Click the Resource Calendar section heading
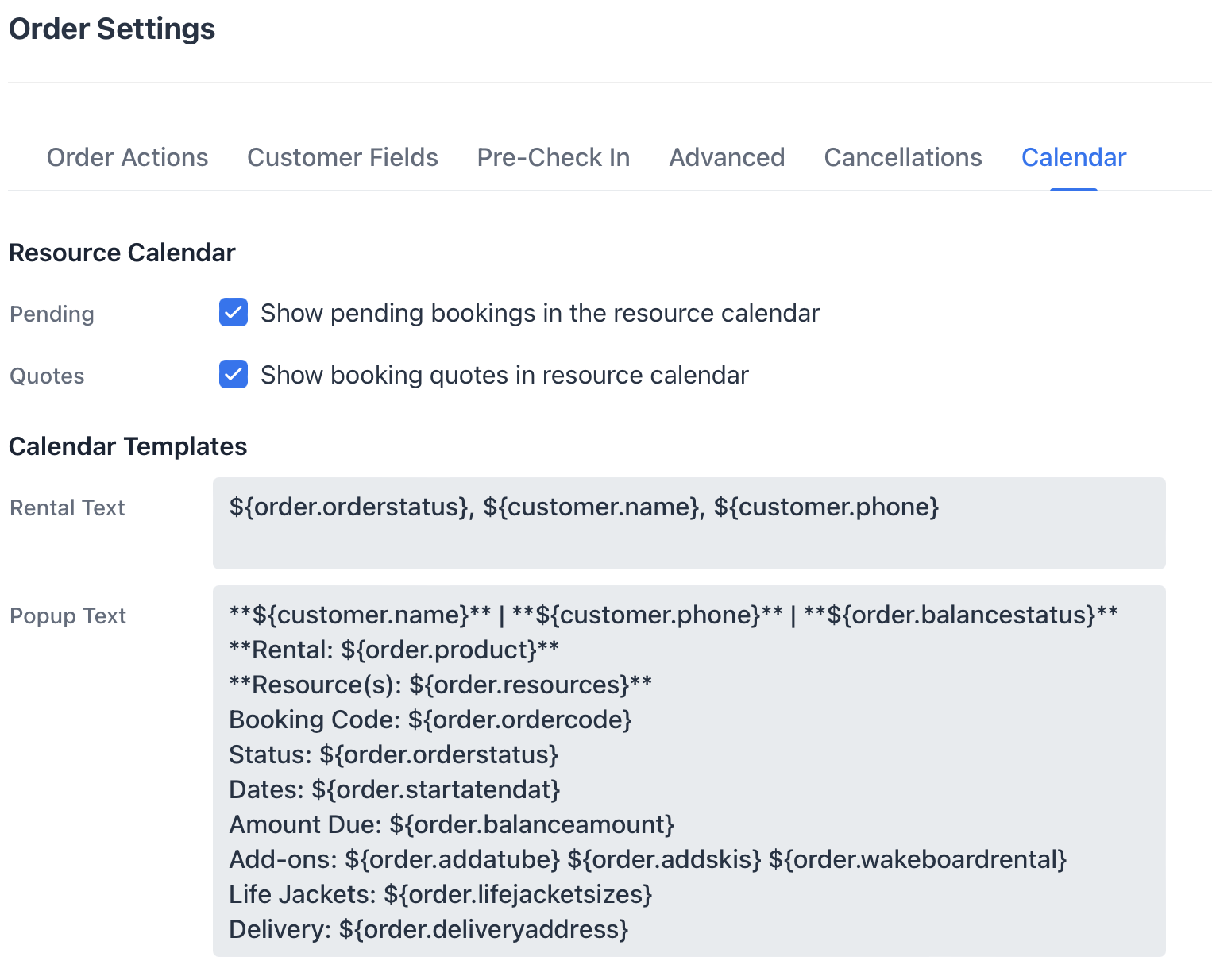1212x980 pixels. coord(122,252)
